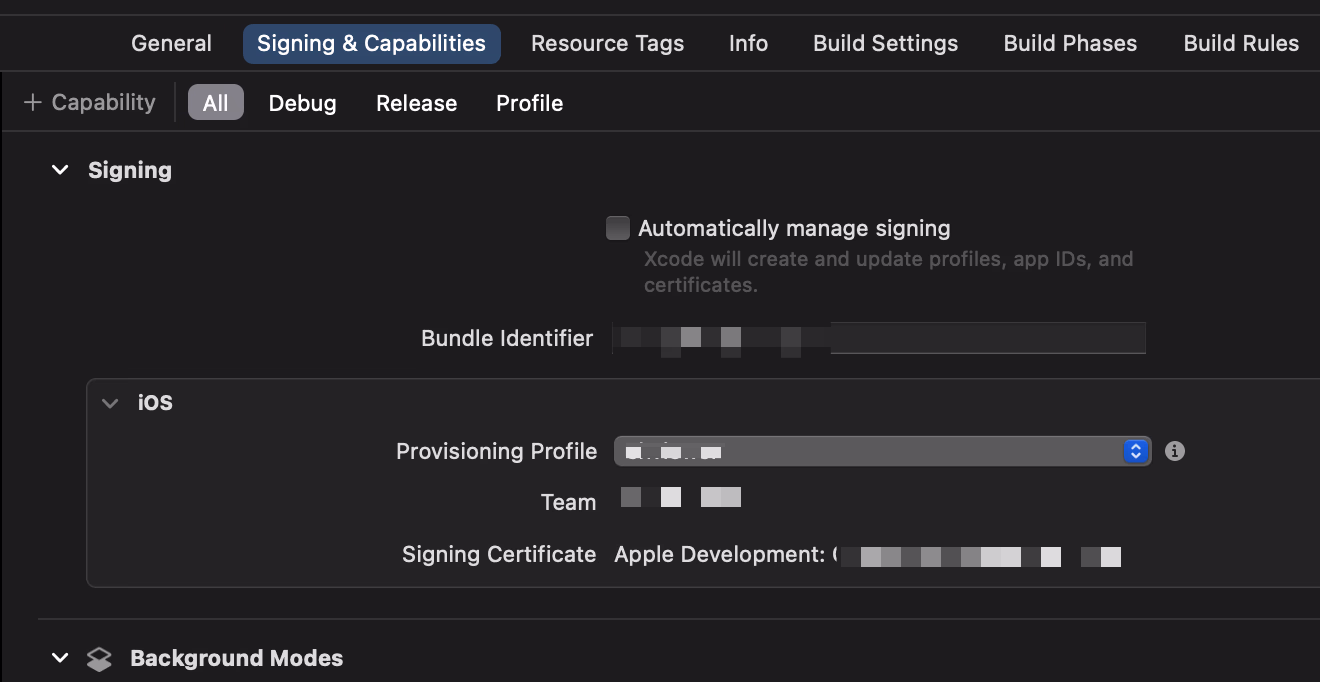Select the Signing & Capabilities tab

coord(371,44)
